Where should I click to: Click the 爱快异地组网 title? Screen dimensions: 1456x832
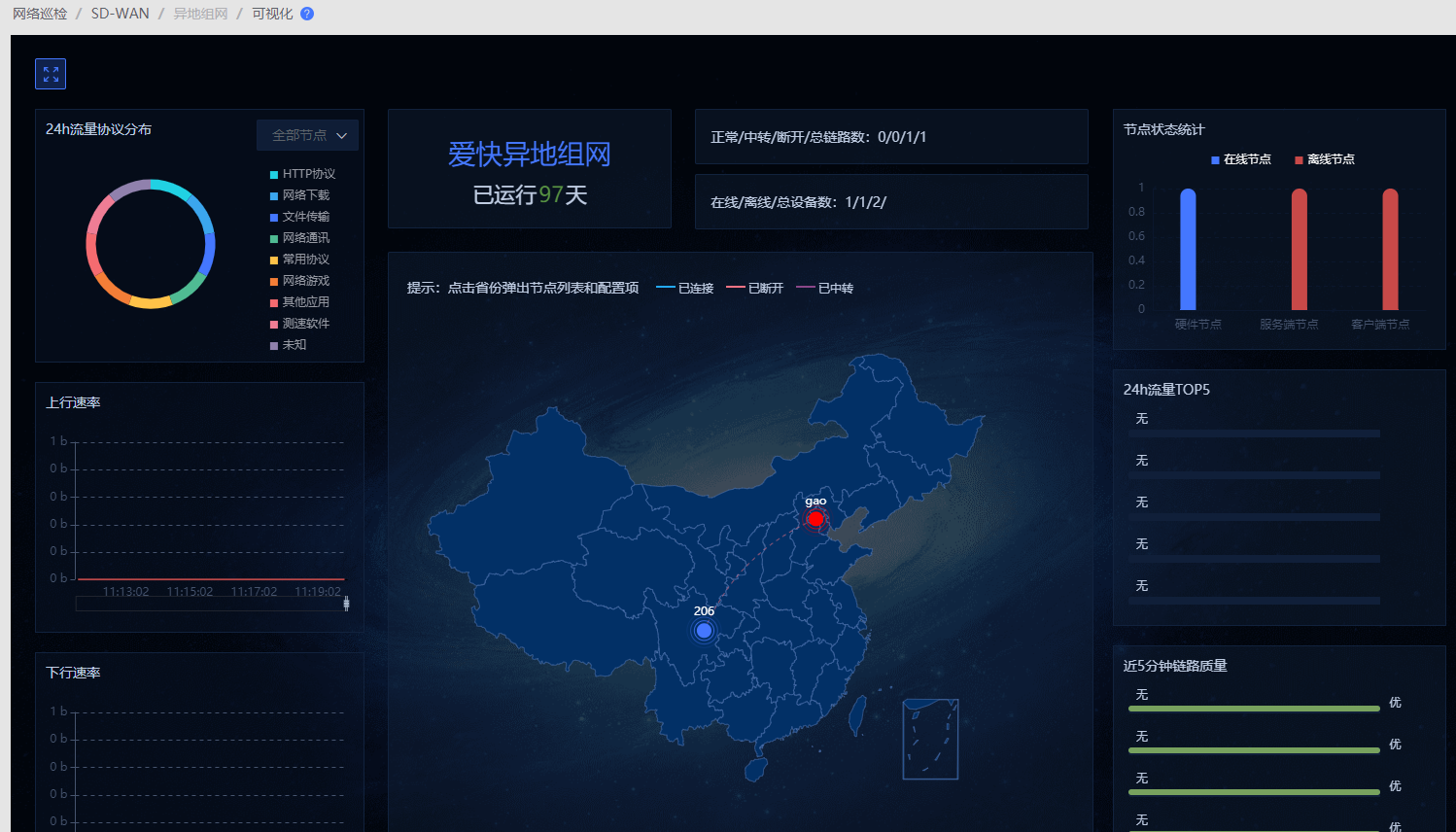pos(530,154)
